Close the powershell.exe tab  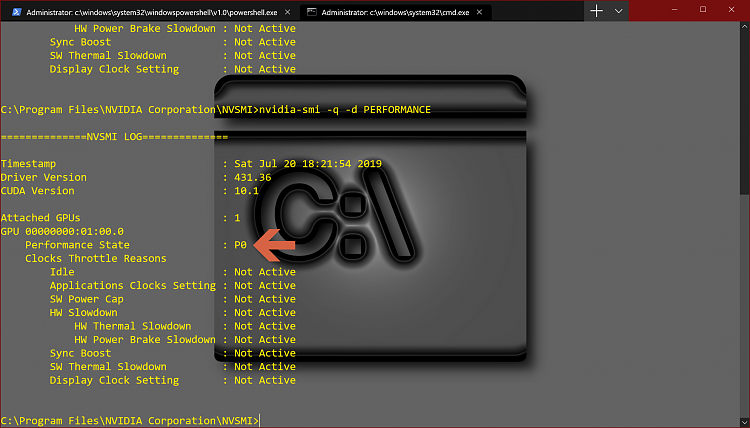tap(287, 12)
